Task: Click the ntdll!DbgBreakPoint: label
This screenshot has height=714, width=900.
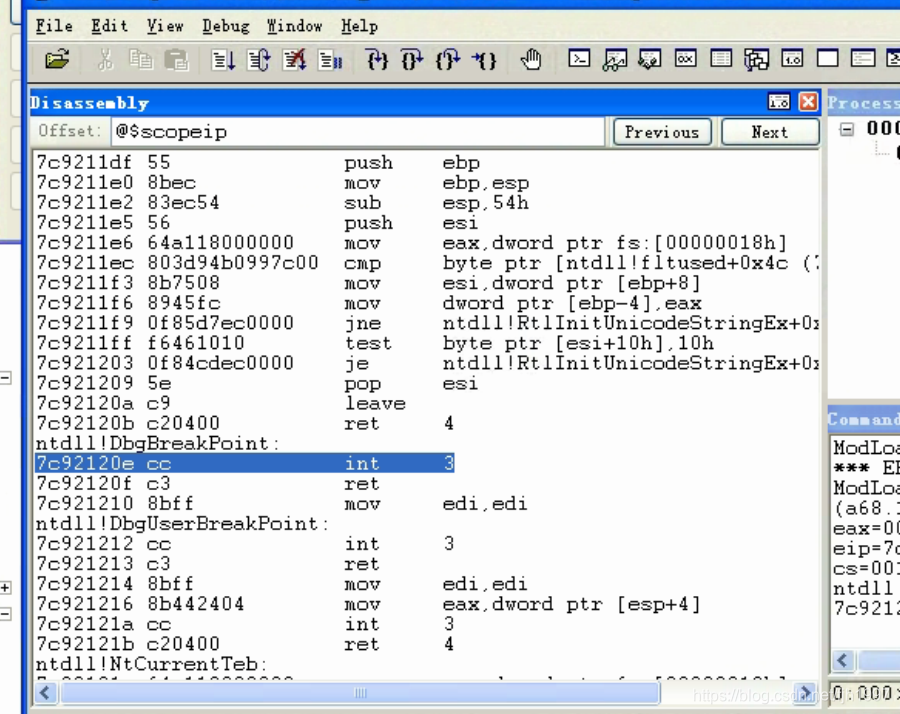Action: coord(157,443)
